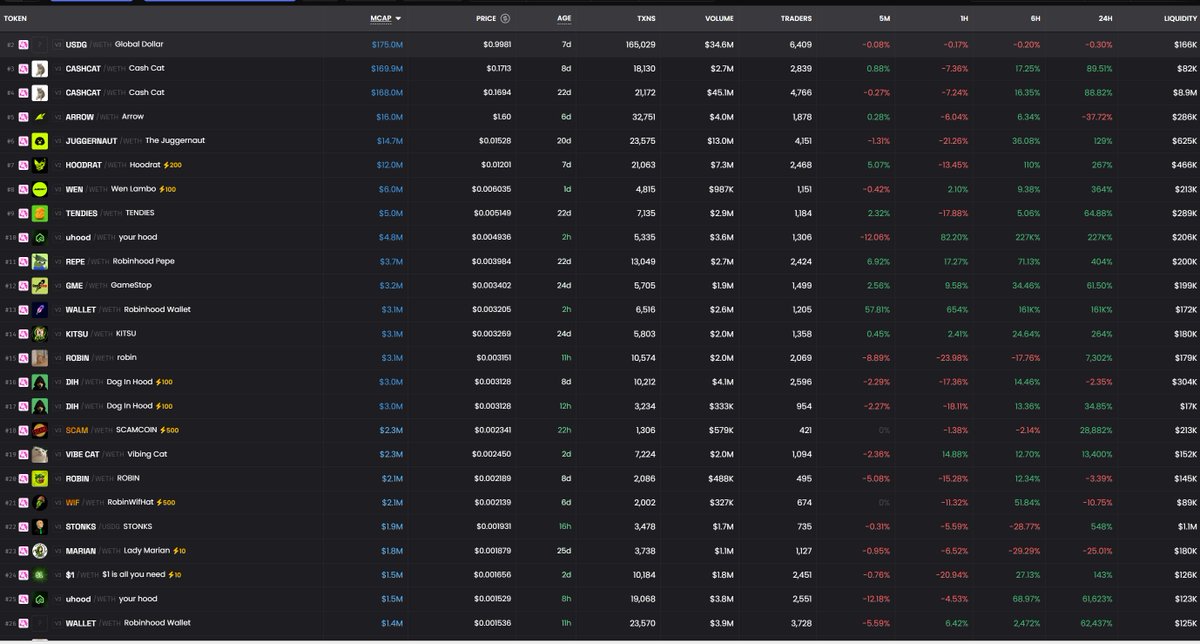Screen dimensions: 1200x644
Task: Click the VIBE CAT token logo
Action: coord(39,454)
